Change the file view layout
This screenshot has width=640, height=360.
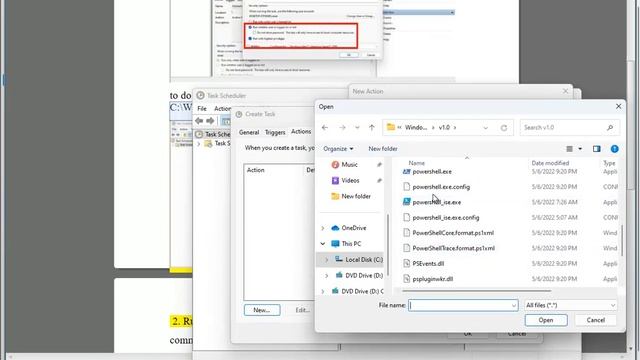click(569, 149)
